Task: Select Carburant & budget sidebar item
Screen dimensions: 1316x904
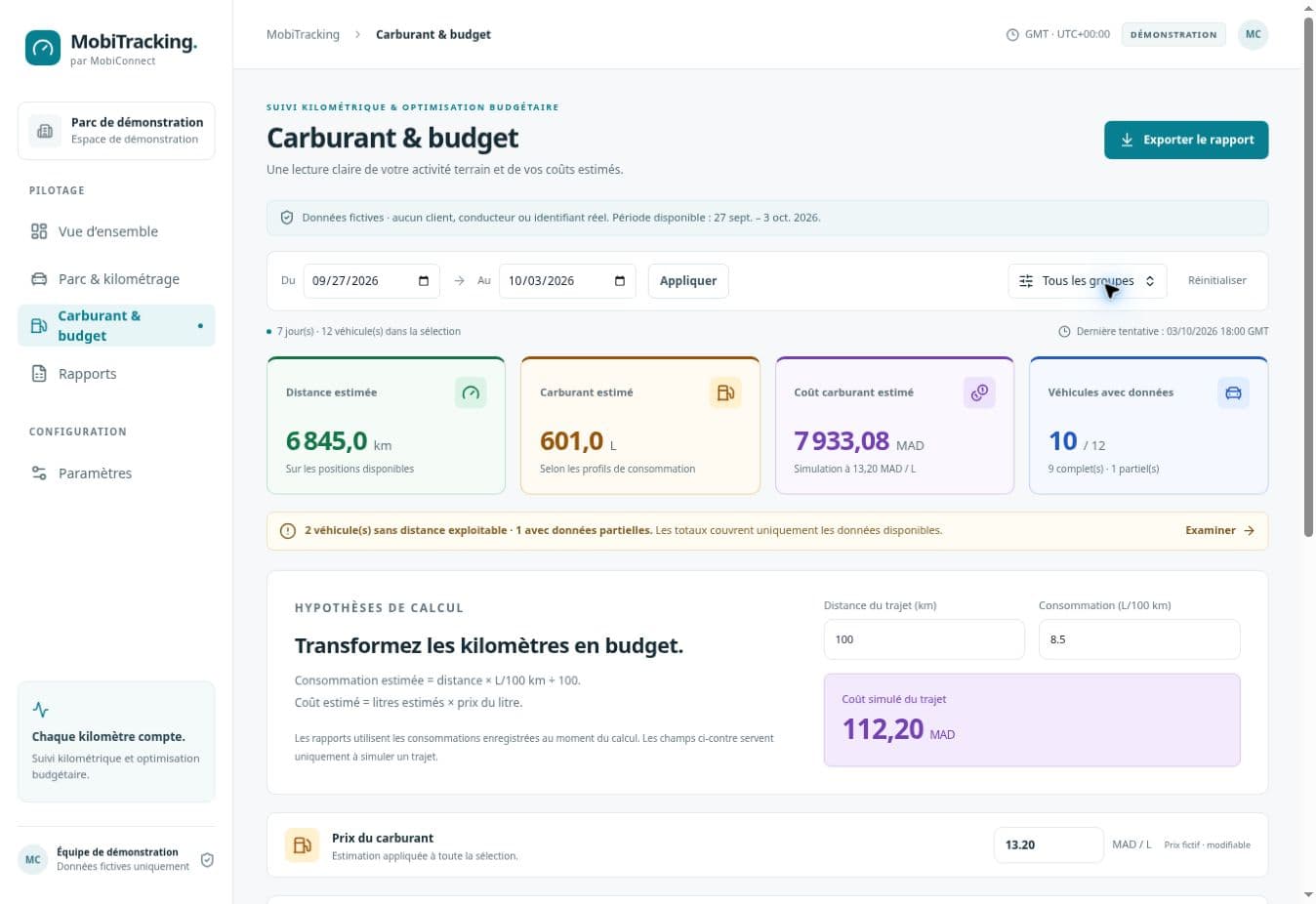Action: 116,326
